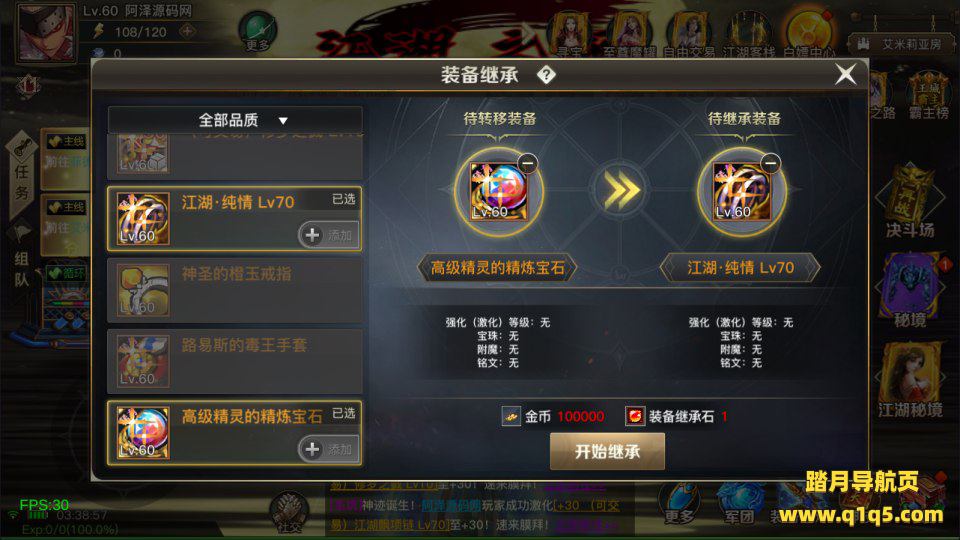Select 路易斯的毒王手套 in equipment list
The image size is (960, 540).
(x=235, y=361)
